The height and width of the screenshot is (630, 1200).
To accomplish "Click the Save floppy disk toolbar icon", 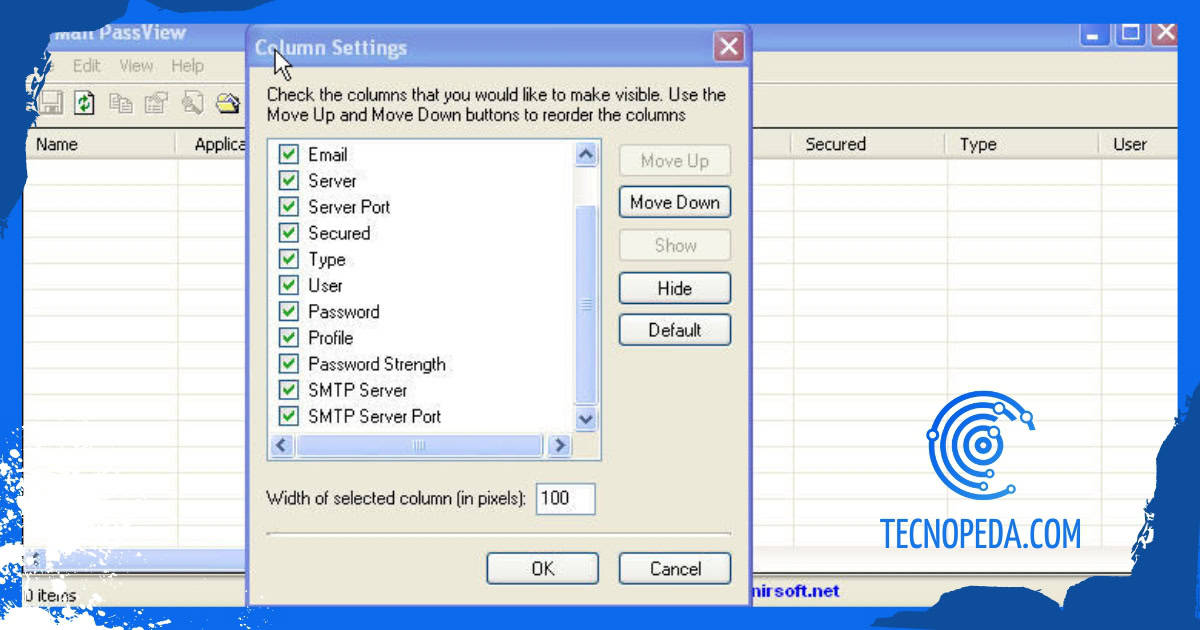I will pos(51,101).
